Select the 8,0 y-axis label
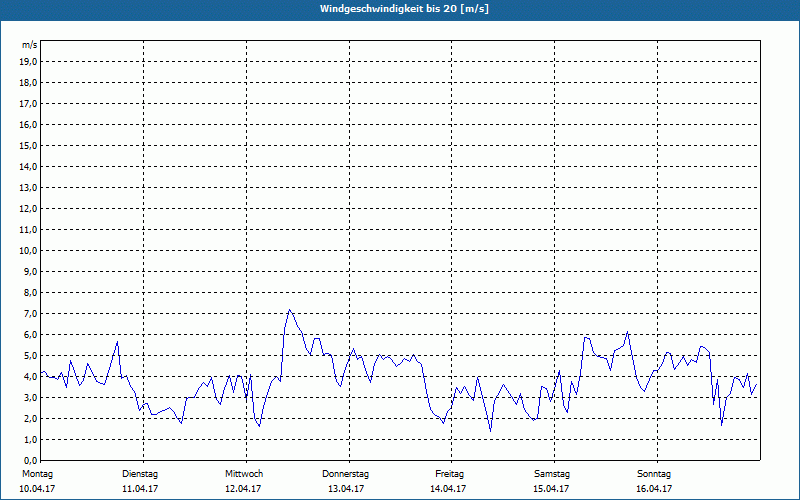 (x=30, y=293)
